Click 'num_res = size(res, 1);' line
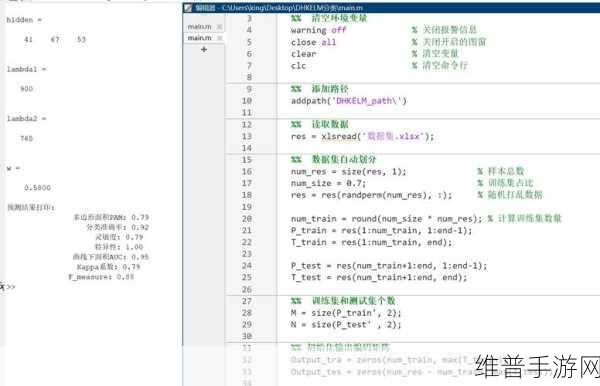600x386 pixels. pos(349,172)
